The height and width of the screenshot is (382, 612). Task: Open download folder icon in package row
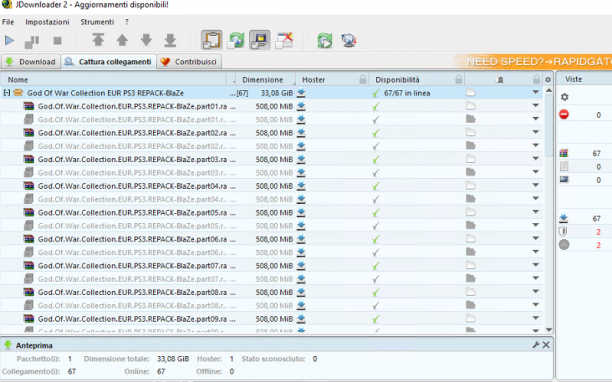point(471,93)
